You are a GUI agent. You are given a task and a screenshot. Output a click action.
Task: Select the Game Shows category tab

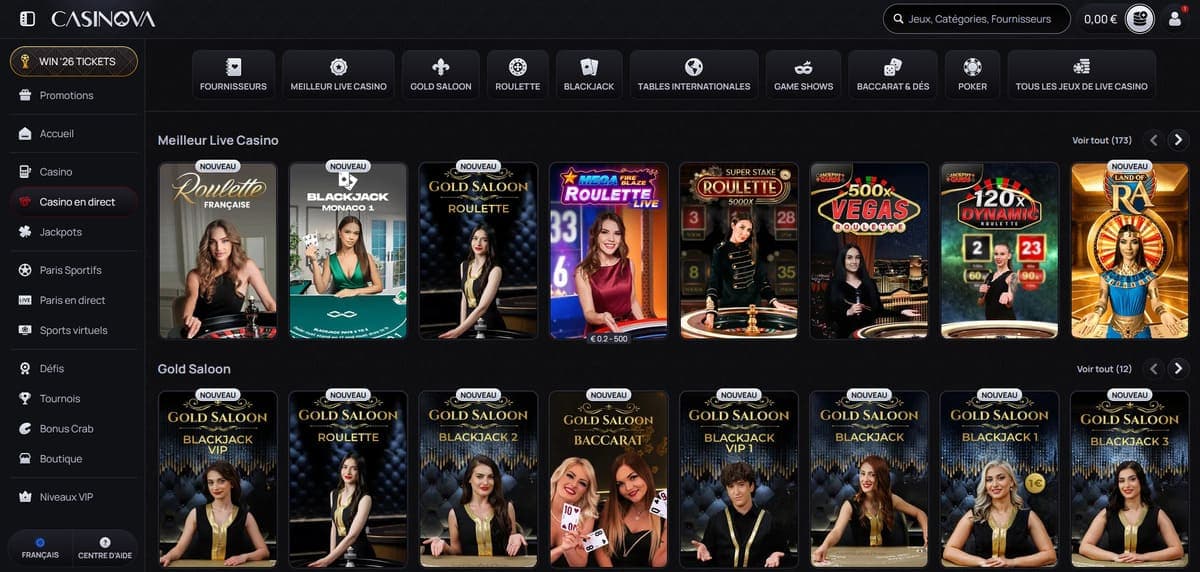click(803, 75)
